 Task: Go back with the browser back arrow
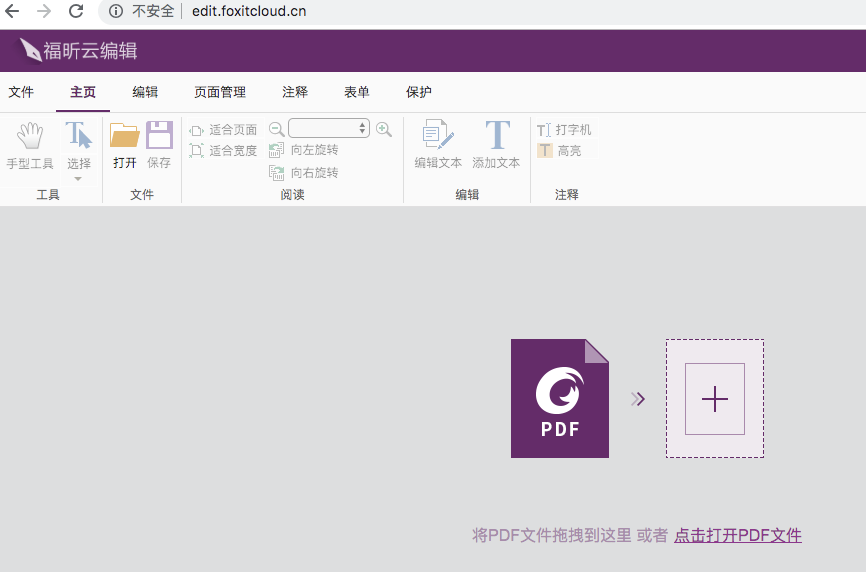[12, 11]
